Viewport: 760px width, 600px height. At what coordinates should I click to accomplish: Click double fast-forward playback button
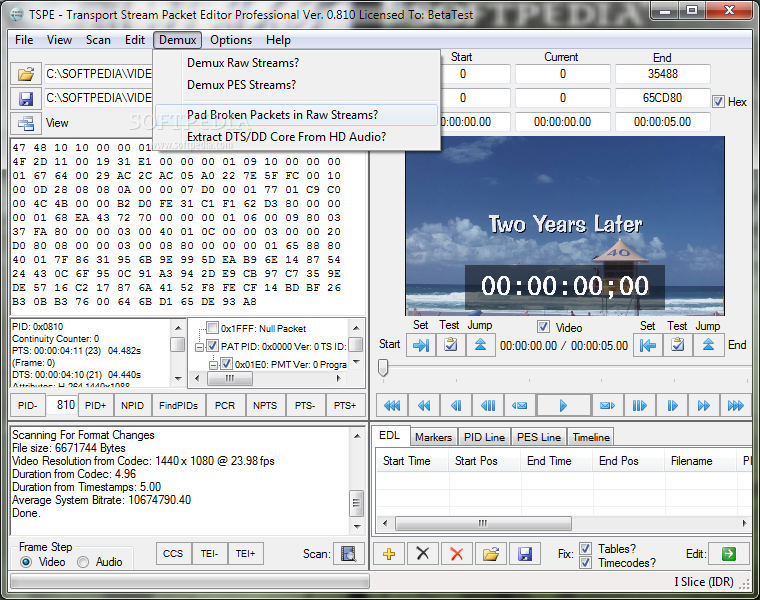[704, 406]
